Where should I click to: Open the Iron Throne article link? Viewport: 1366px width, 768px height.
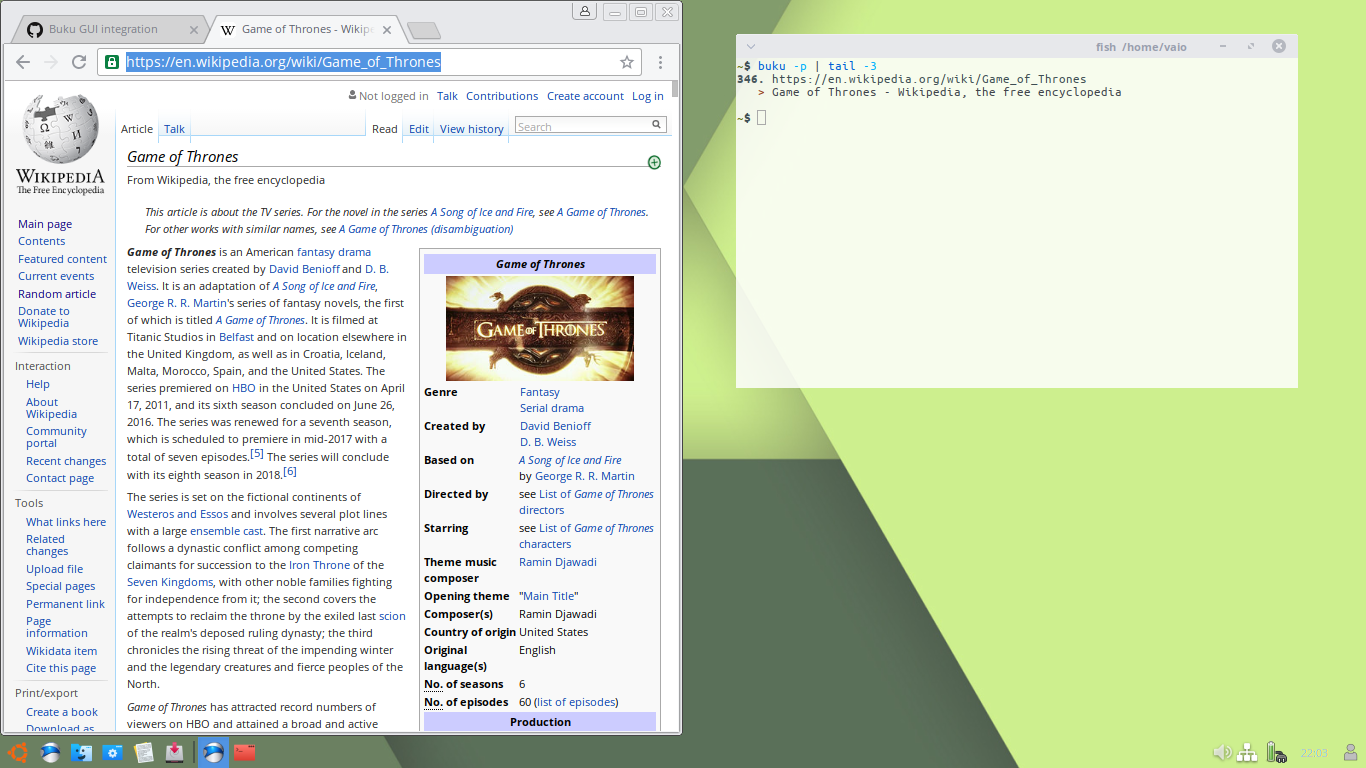[319, 565]
